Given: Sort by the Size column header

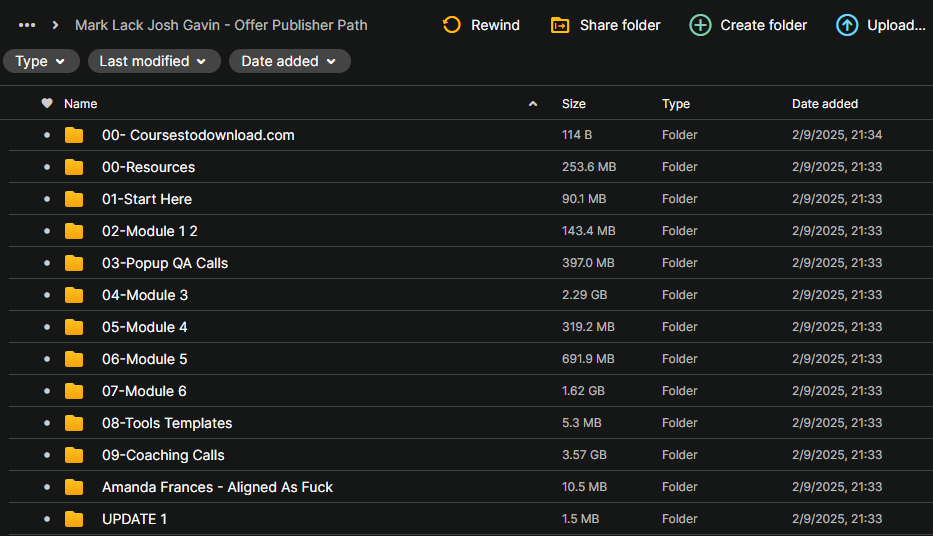Looking at the screenshot, I should [x=574, y=104].
